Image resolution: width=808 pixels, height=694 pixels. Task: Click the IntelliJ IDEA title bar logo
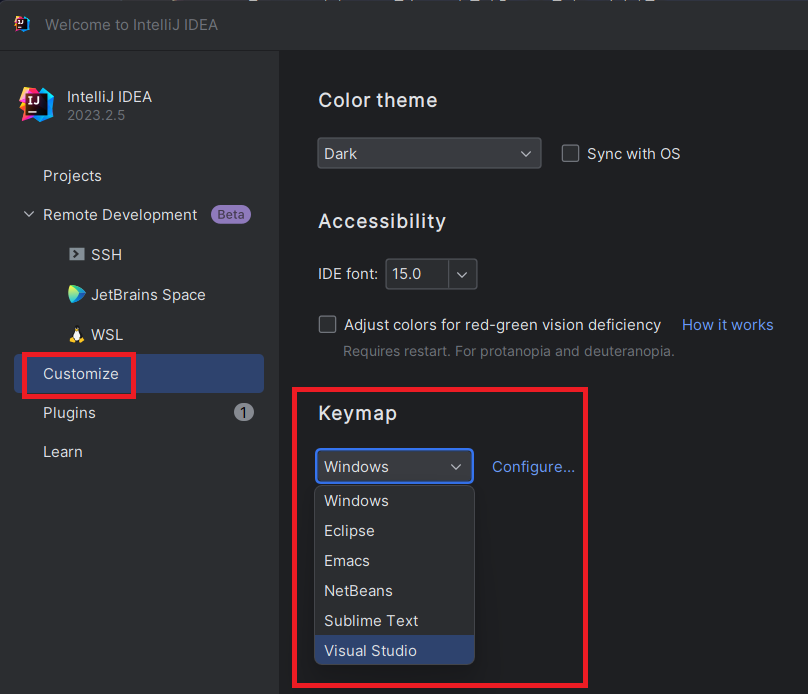tap(22, 24)
